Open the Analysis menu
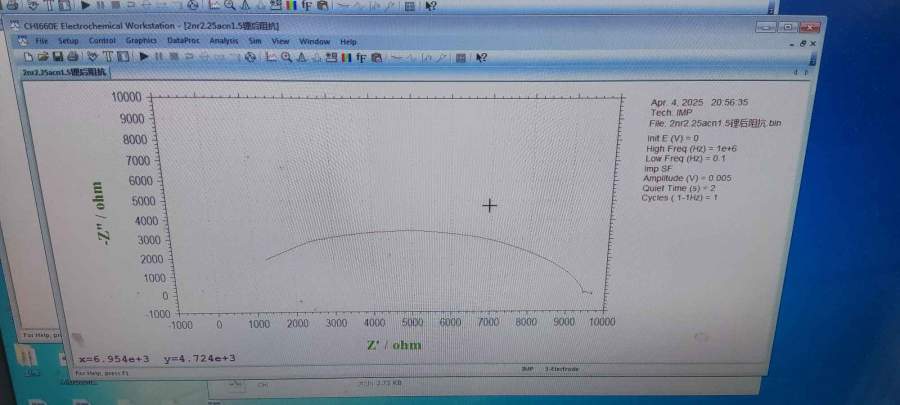 [224, 41]
